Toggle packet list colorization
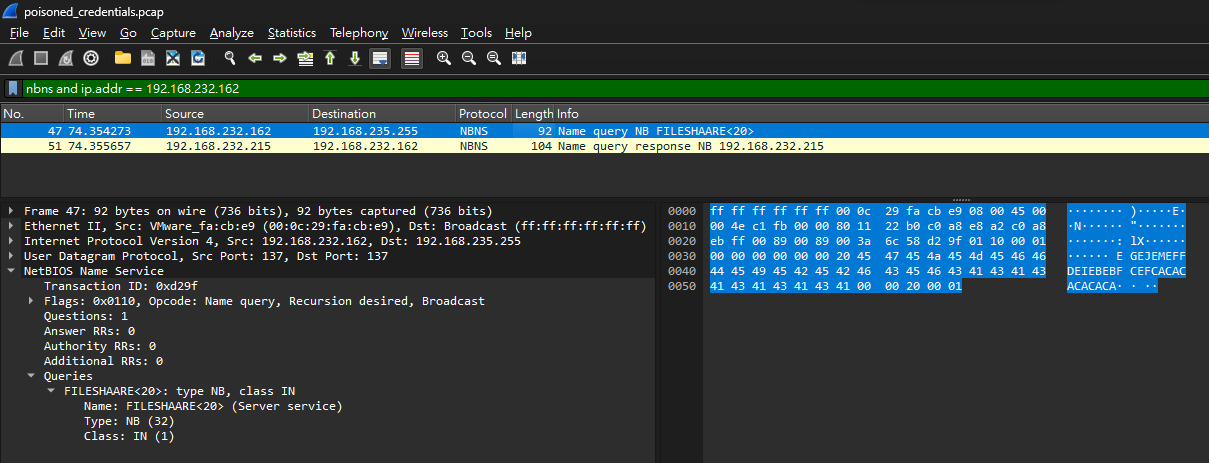 411,58
